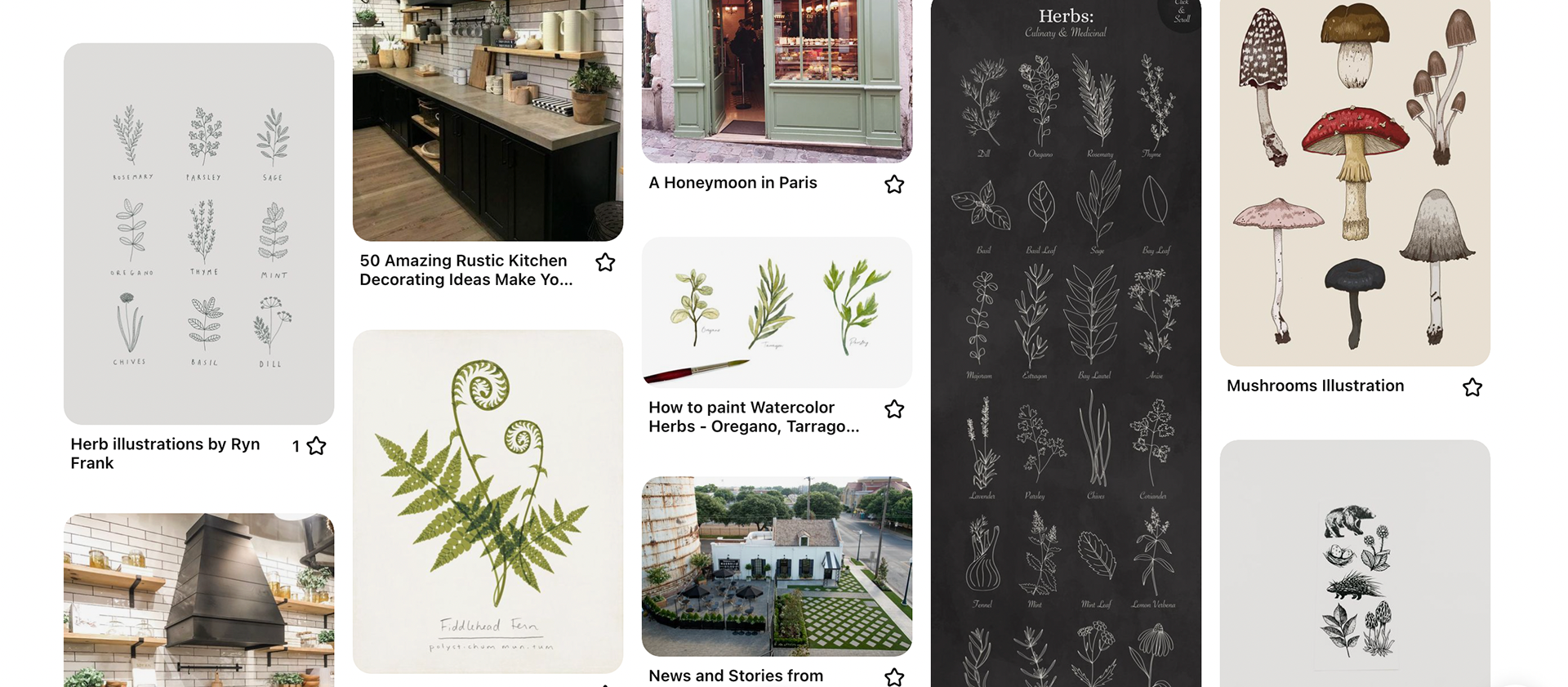
Task: Star the A Honeymoon in Paris pin
Action: coord(894,185)
